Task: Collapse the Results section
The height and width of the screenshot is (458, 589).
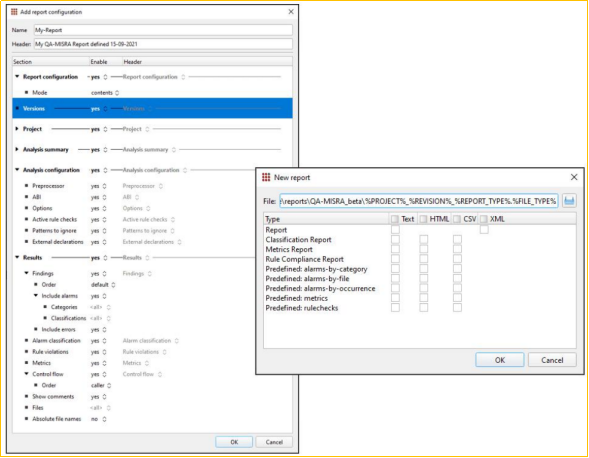Action: click(17, 257)
